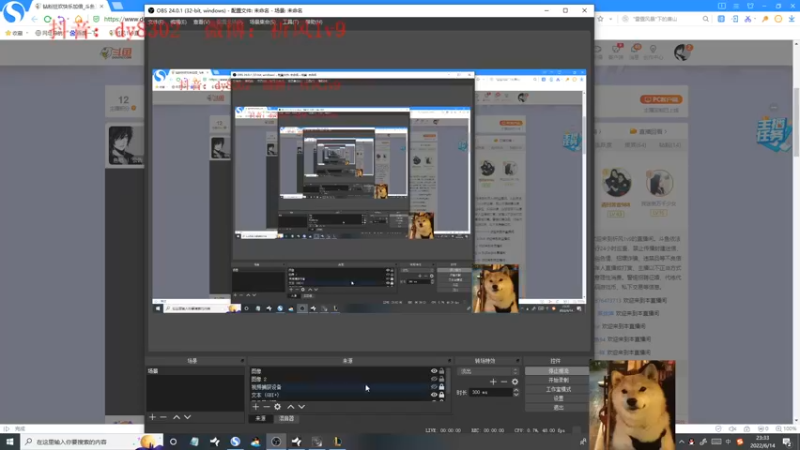The height and width of the screenshot is (450, 800).
Task: Enable 工作室模式 button
Action: [x=558, y=389]
